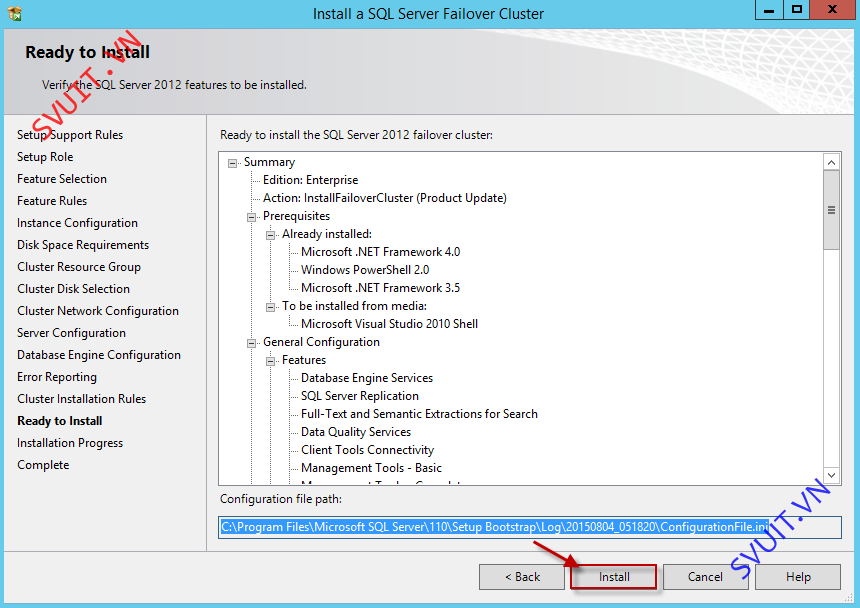Open Help for this setup page
This screenshot has width=860, height=608.
[797, 577]
